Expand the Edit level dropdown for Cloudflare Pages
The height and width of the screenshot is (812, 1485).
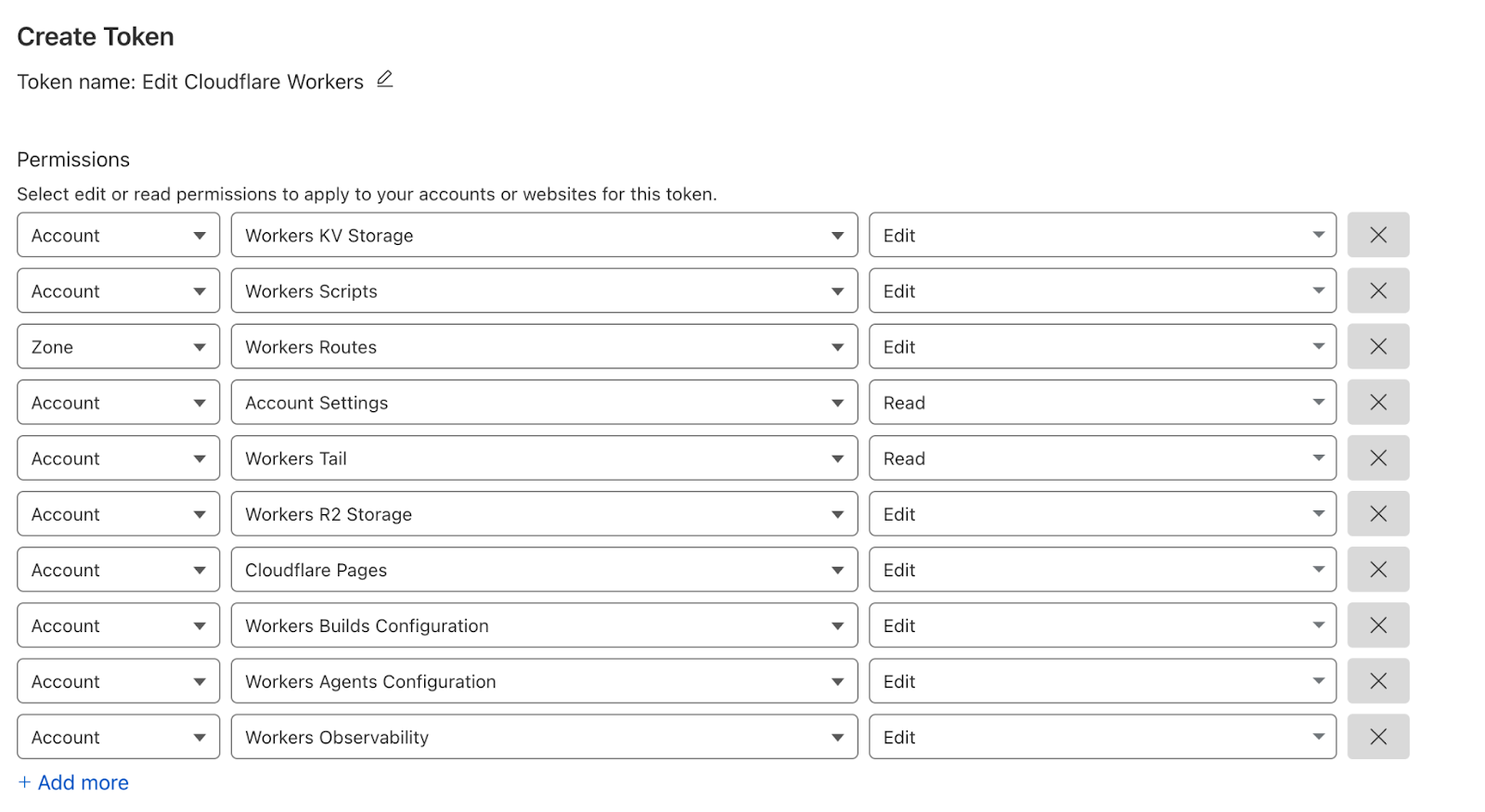coord(1102,569)
